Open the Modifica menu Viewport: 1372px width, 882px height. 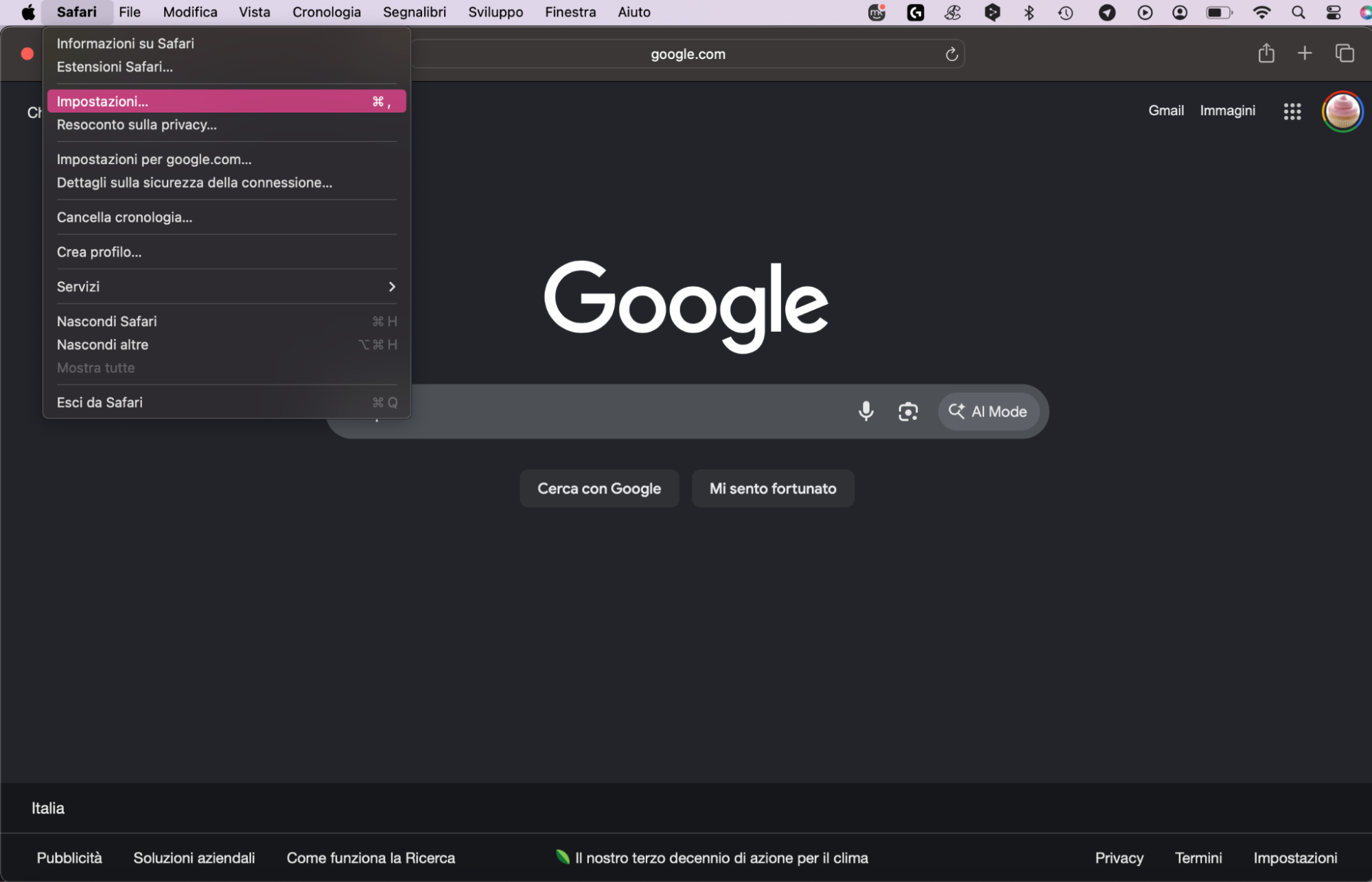tap(190, 12)
